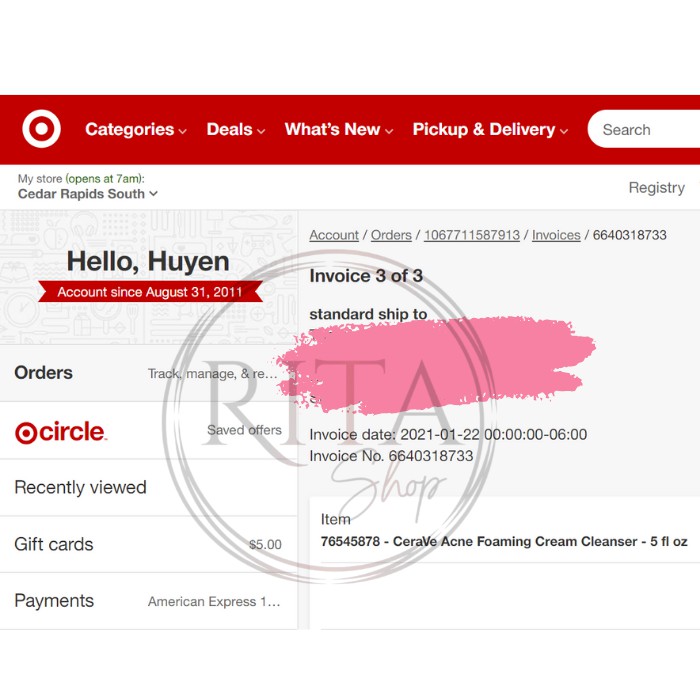Screen dimensions: 700x700
Task: Change the Cedar Rapids South store
Action: point(88,194)
